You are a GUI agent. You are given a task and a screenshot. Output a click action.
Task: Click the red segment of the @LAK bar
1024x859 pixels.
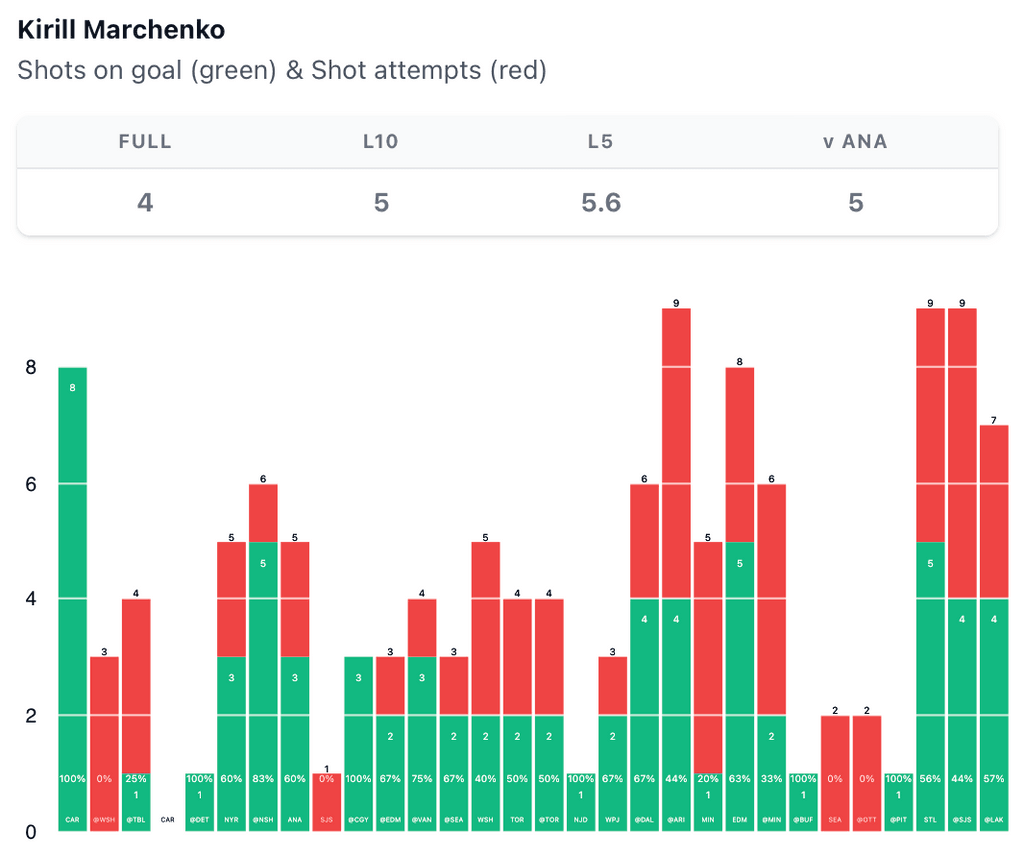(994, 512)
